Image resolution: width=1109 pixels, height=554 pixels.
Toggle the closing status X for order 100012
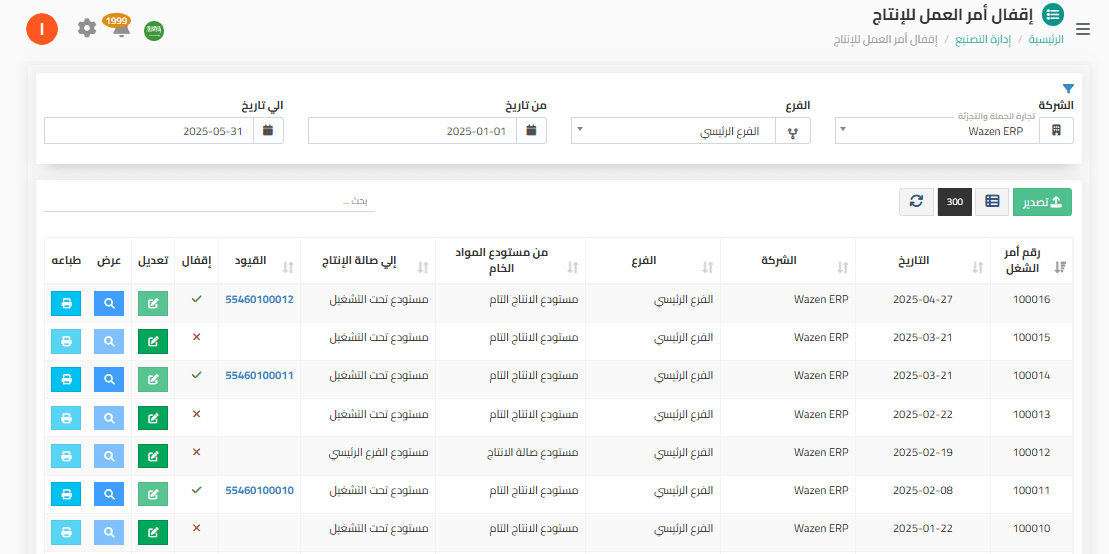196,451
